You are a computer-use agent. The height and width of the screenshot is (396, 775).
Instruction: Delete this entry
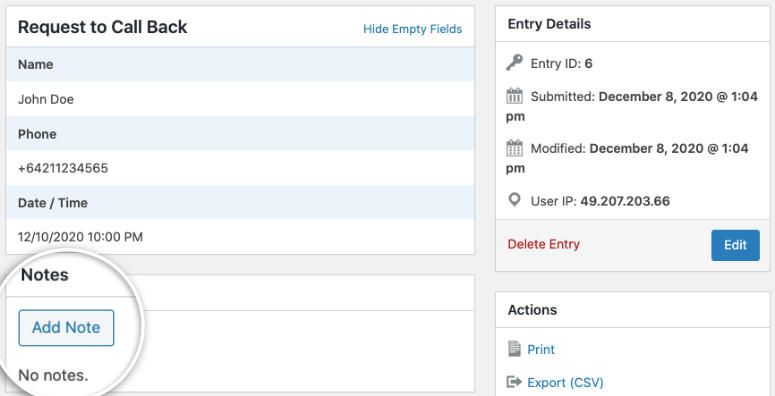pos(543,244)
